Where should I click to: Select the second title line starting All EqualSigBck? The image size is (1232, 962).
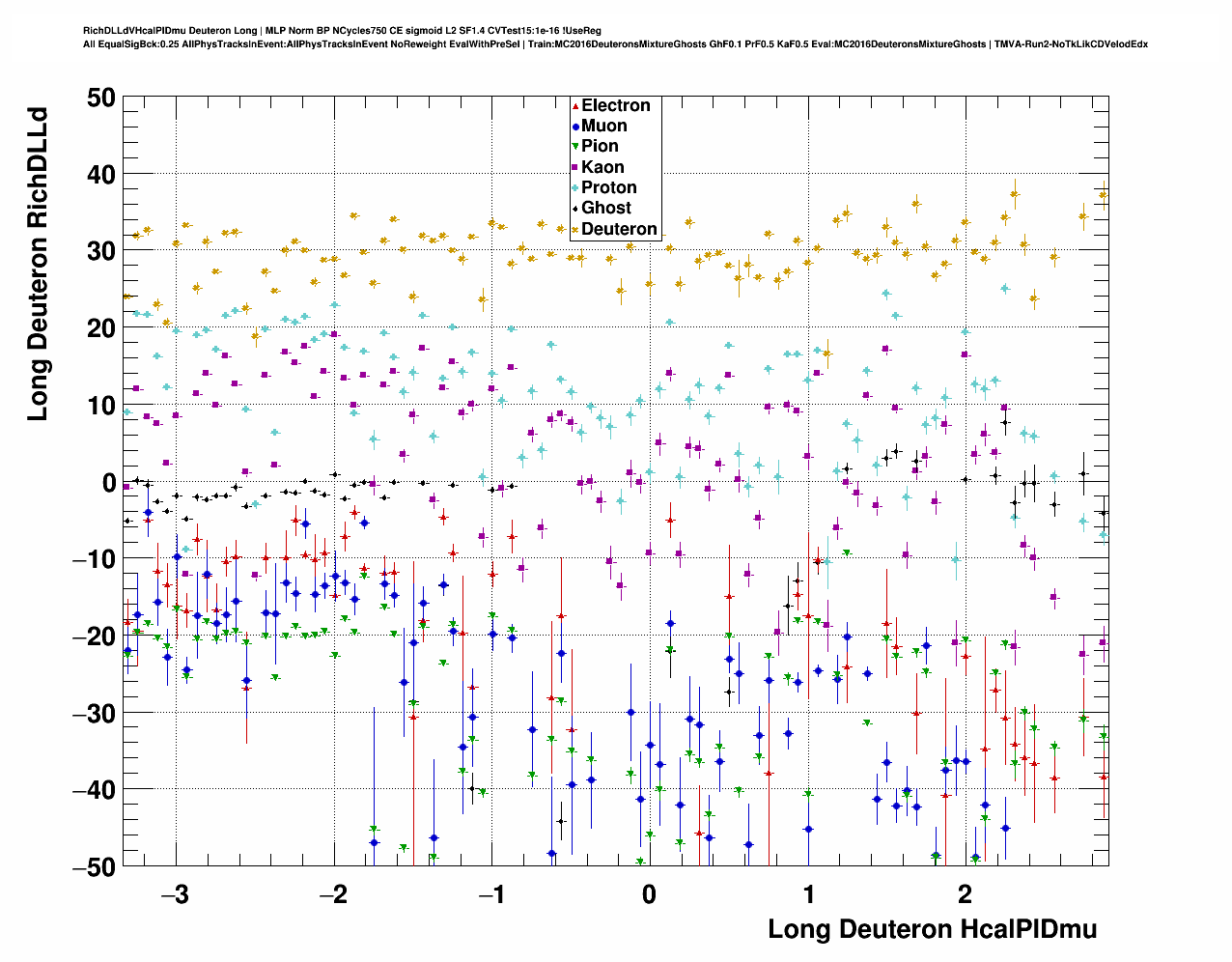click(x=615, y=44)
